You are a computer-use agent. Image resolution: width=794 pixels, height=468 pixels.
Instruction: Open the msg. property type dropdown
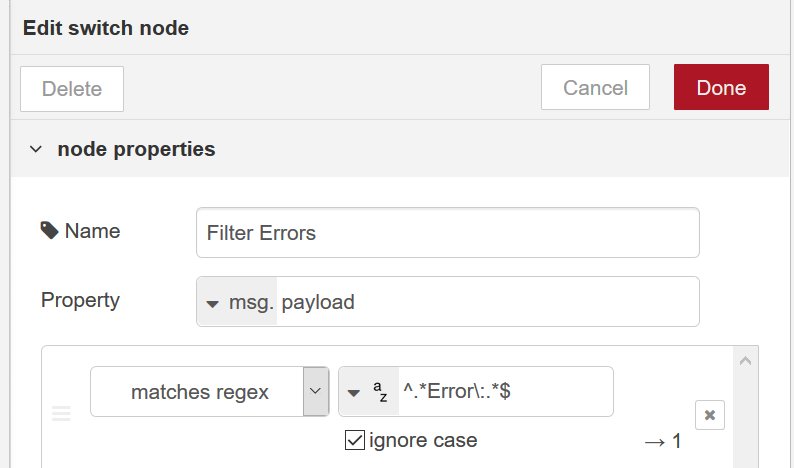[237, 302]
